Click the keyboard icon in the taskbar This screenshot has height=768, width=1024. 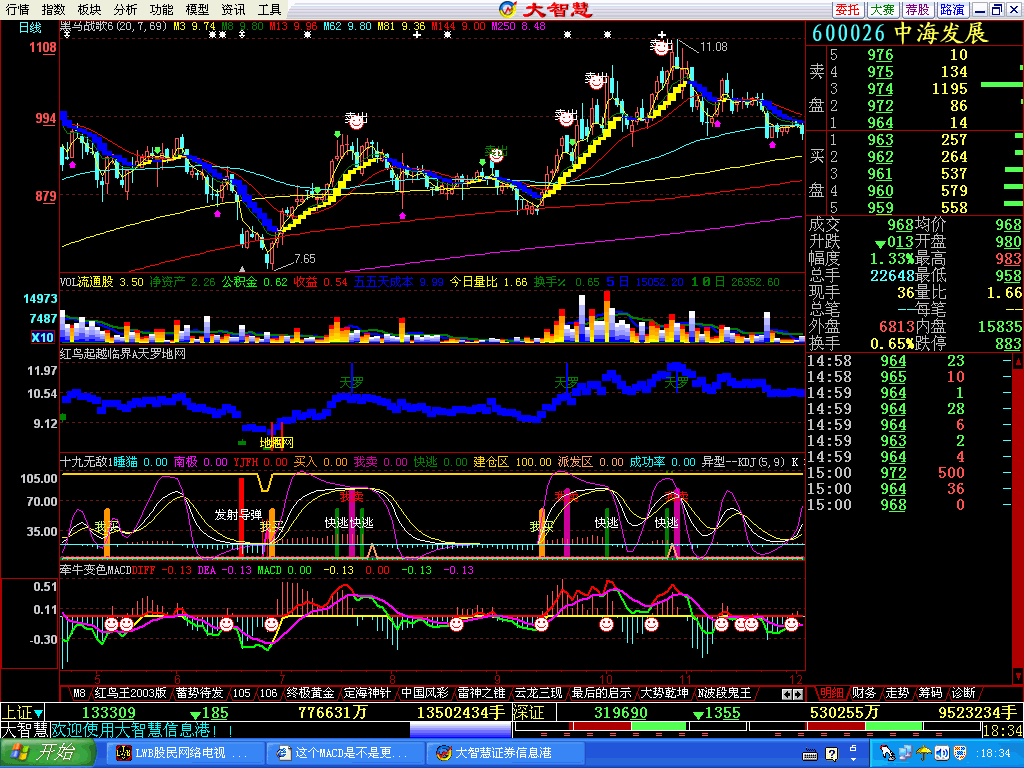pyautogui.click(x=810, y=755)
